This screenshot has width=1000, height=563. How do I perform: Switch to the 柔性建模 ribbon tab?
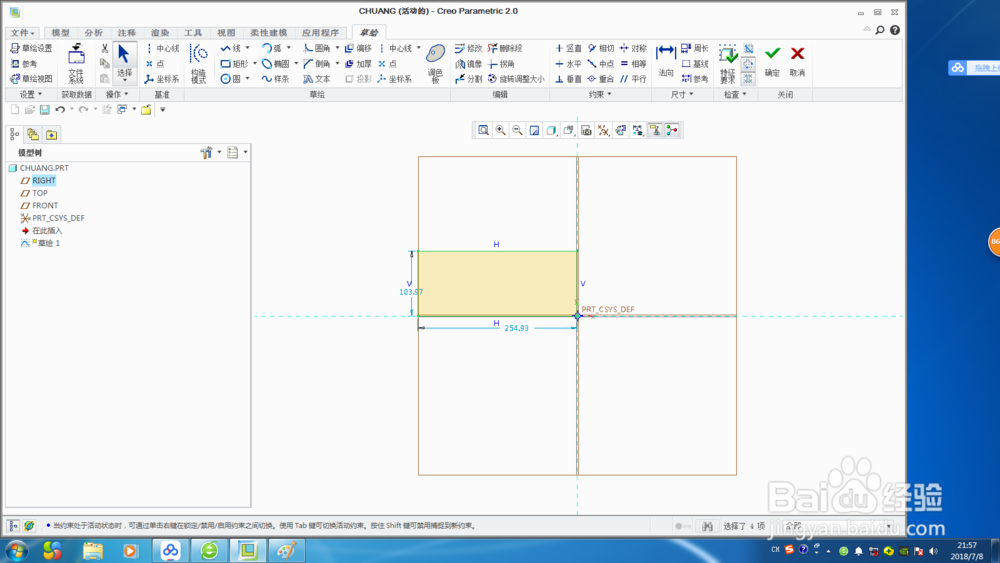point(268,33)
